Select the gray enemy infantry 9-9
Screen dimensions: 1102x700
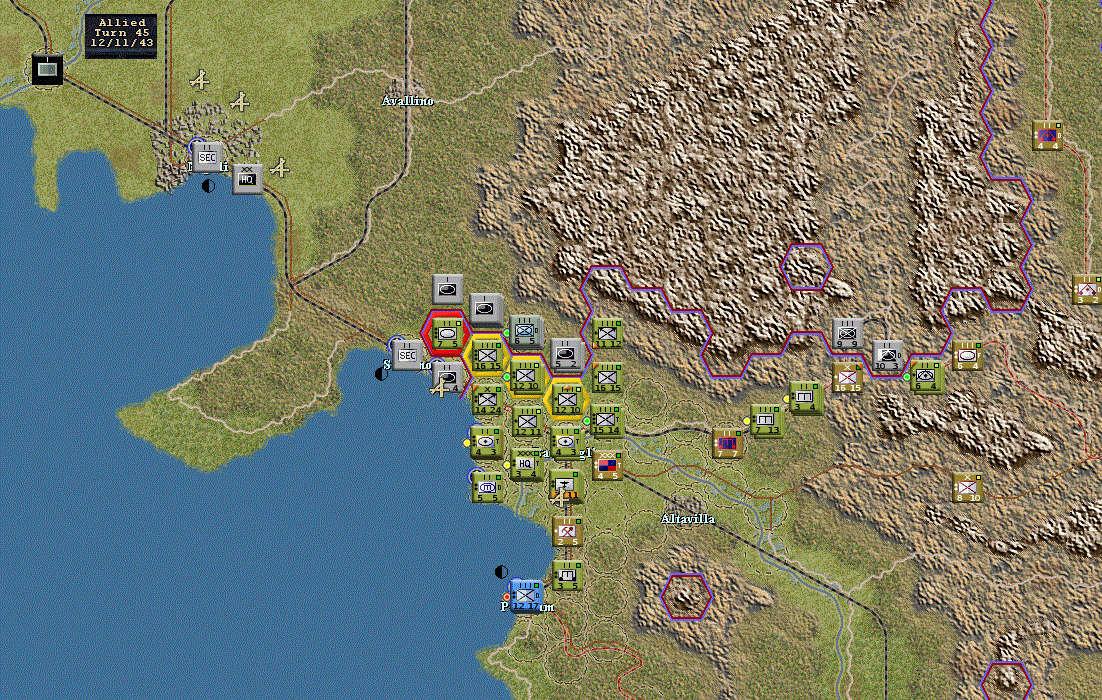(848, 333)
